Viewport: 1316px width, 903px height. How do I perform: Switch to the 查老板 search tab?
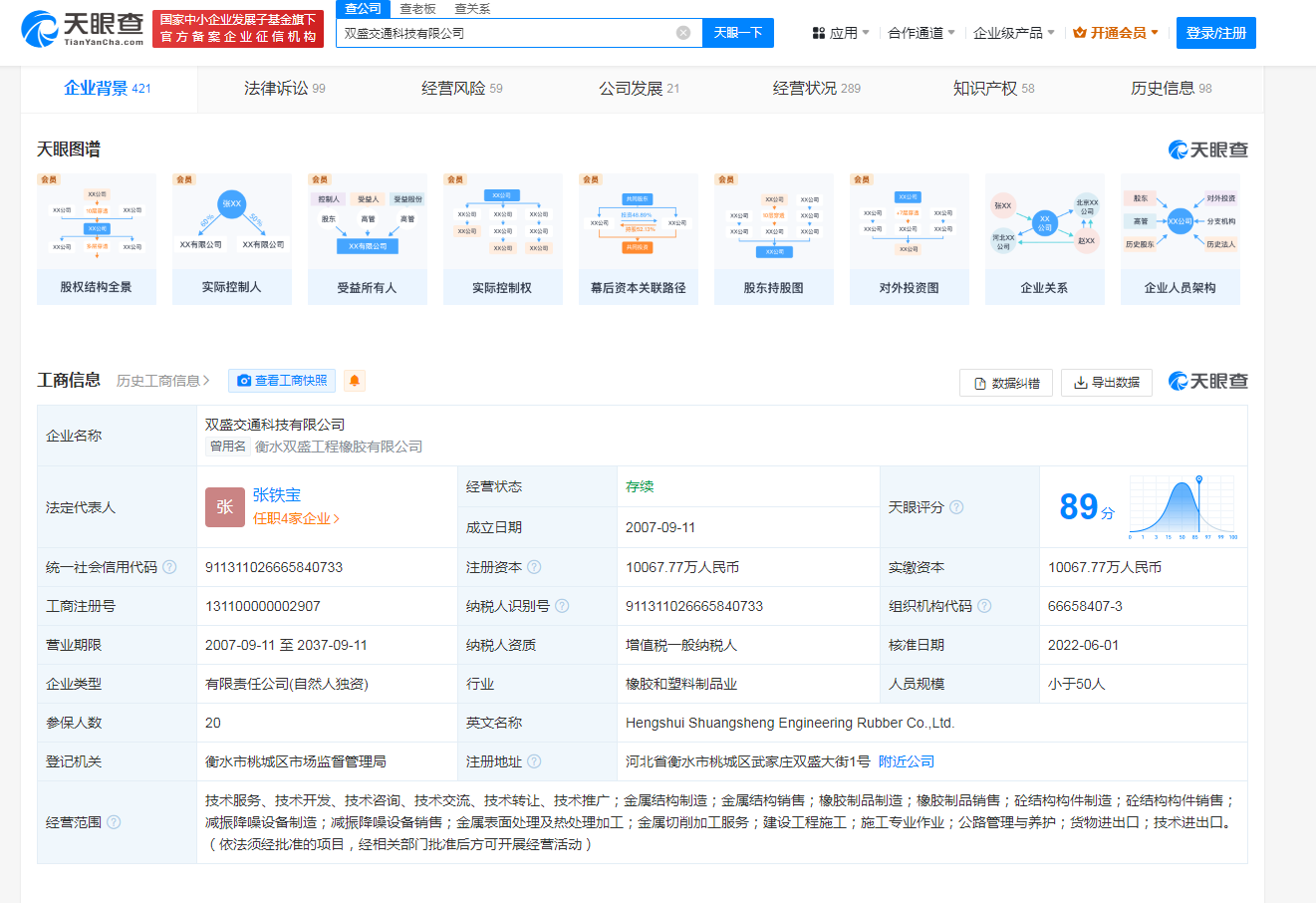(417, 9)
